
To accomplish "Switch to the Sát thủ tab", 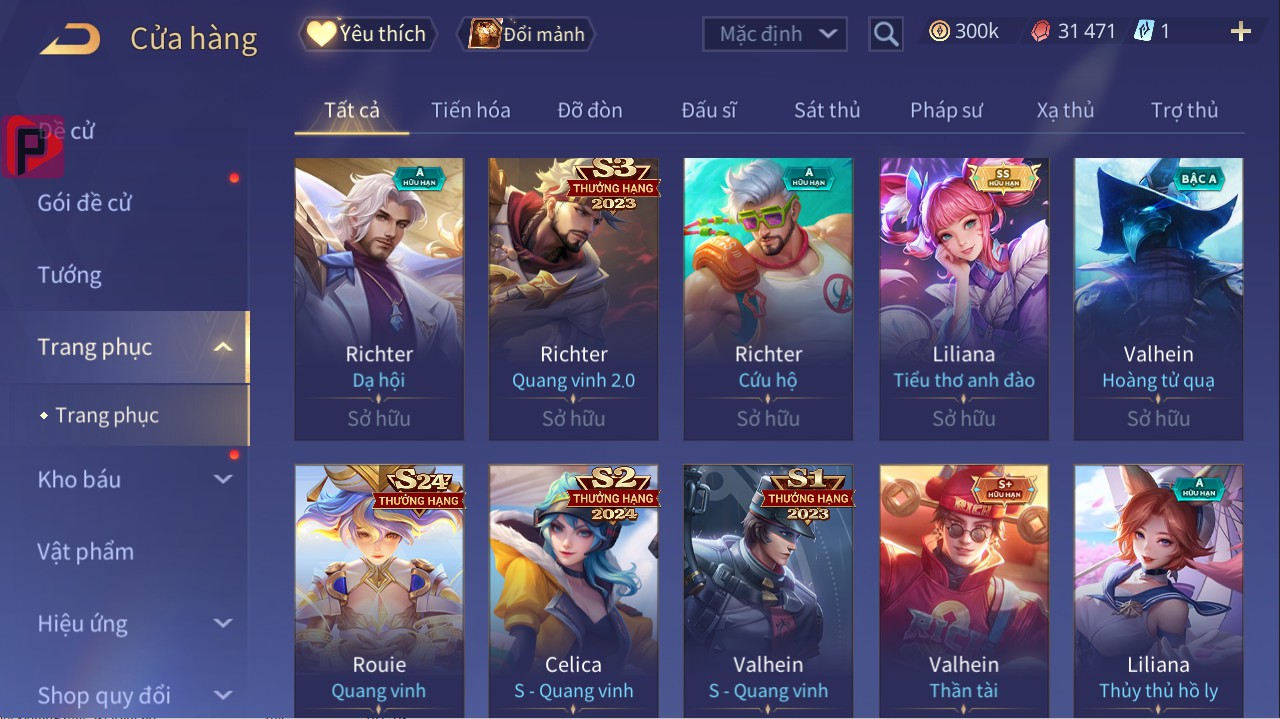I will (827, 110).
